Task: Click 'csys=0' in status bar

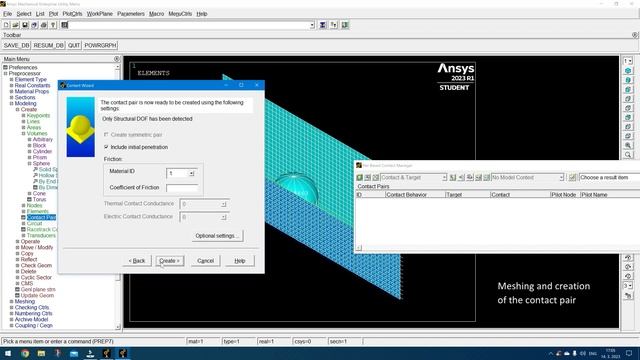Action: [x=302, y=341]
